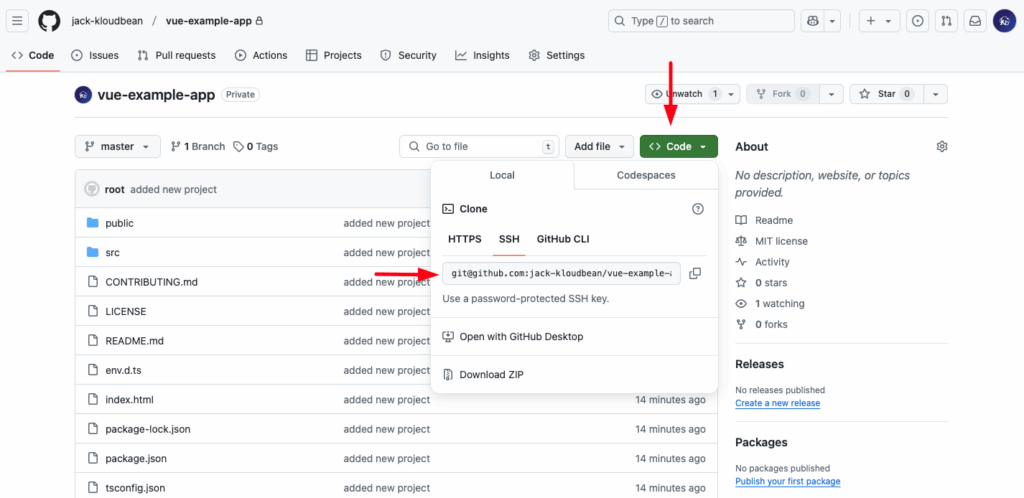Screen dimensions: 1024x498
Task: Go to the GitHub home logo
Action: [49, 21]
